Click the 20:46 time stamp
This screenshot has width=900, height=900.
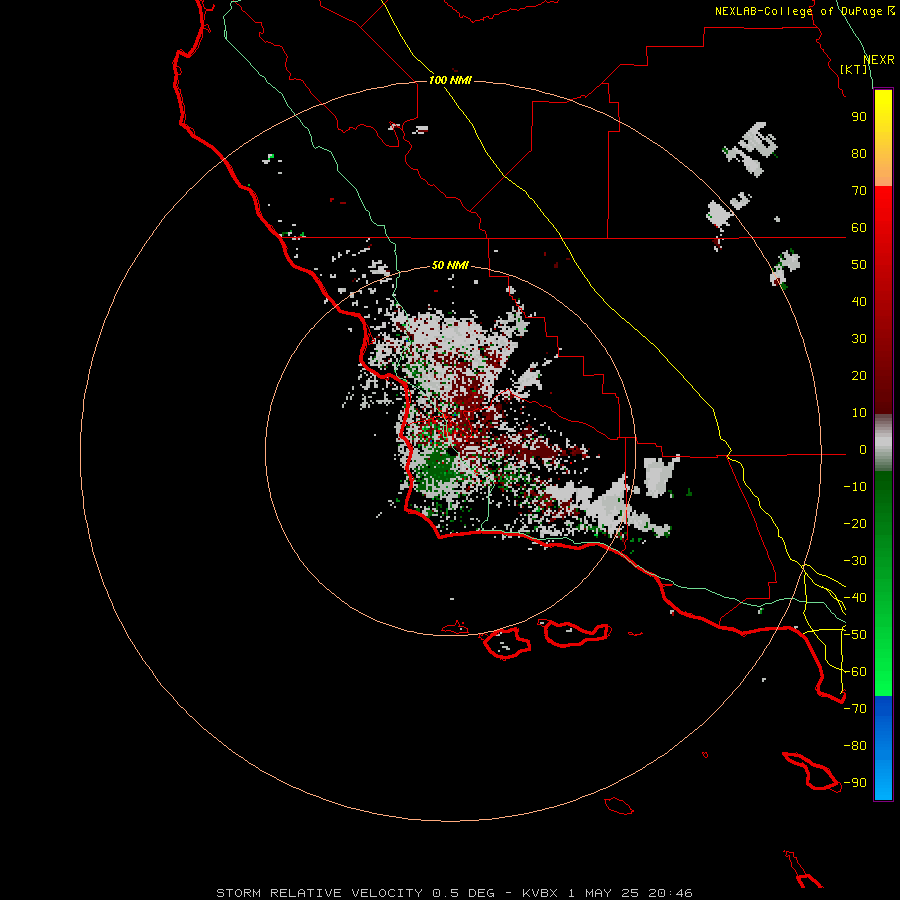pyautogui.click(x=670, y=893)
